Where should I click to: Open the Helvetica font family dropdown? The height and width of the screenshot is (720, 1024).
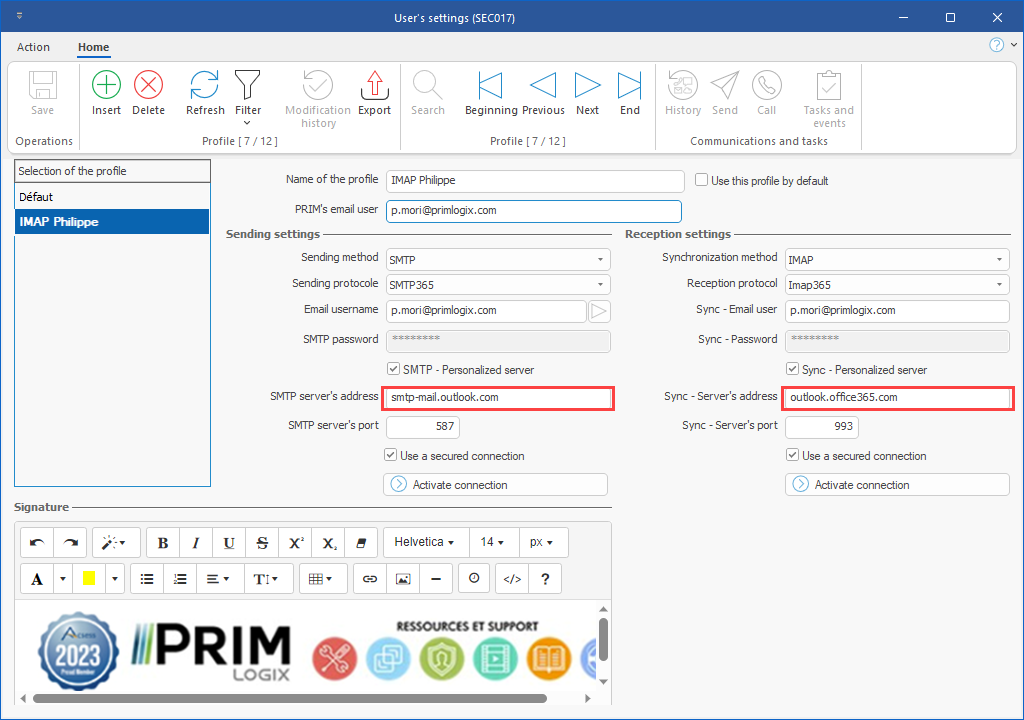click(x=424, y=542)
